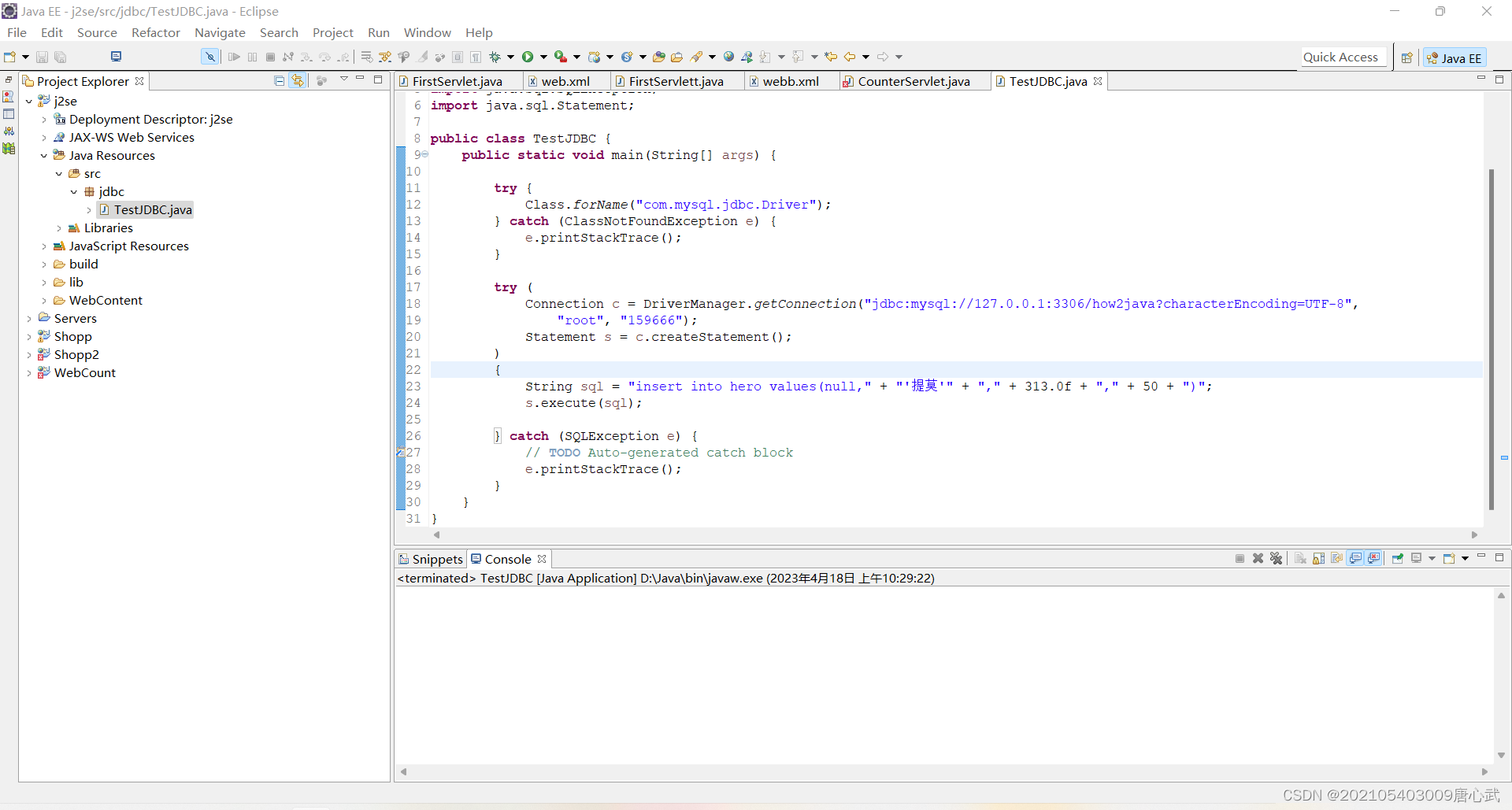The height and width of the screenshot is (810, 1512).
Task: Click the Open Perspective icon
Action: point(1406,57)
